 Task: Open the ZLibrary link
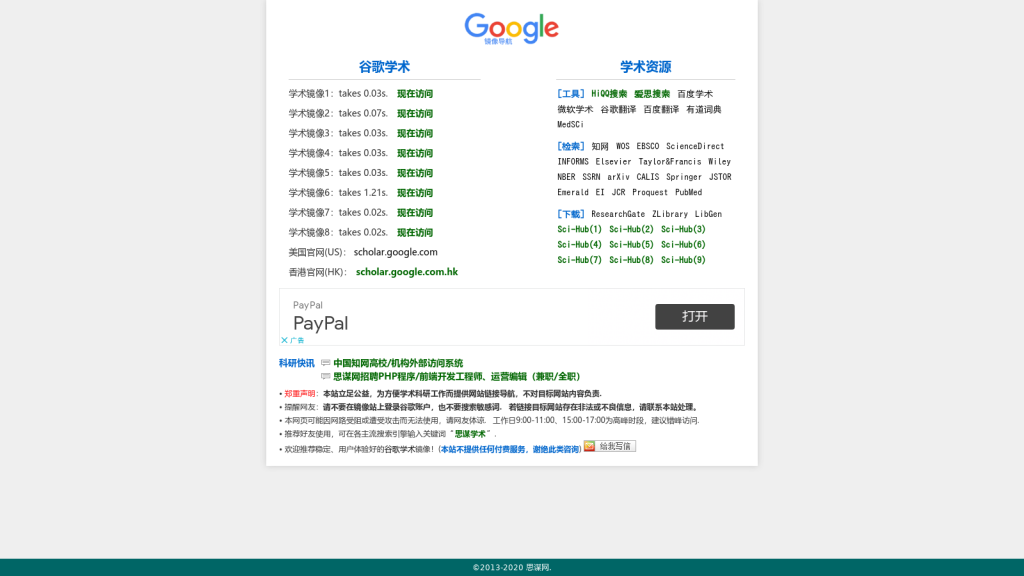click(x=669, y=214)
